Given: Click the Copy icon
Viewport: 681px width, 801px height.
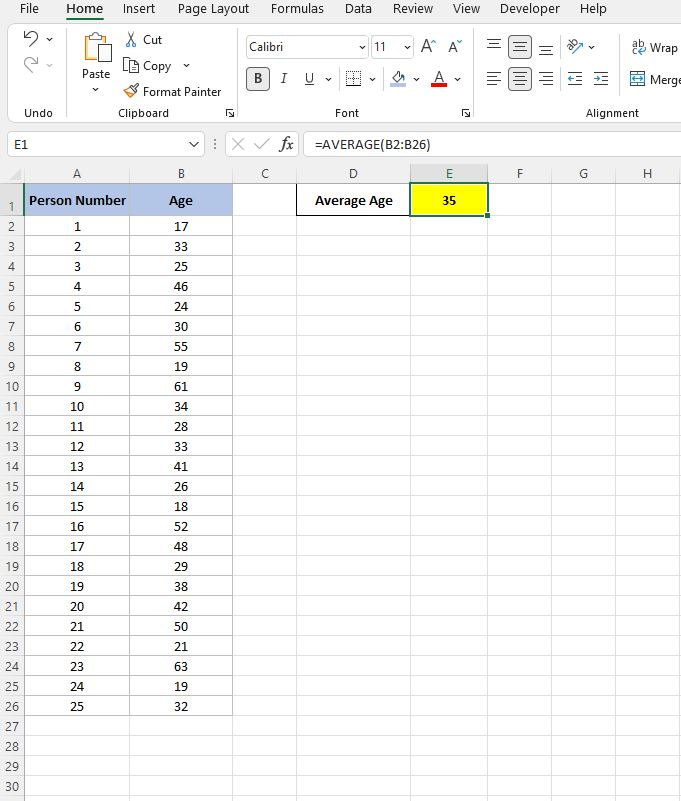Looking at the screenshot, I should click(131, 65).
